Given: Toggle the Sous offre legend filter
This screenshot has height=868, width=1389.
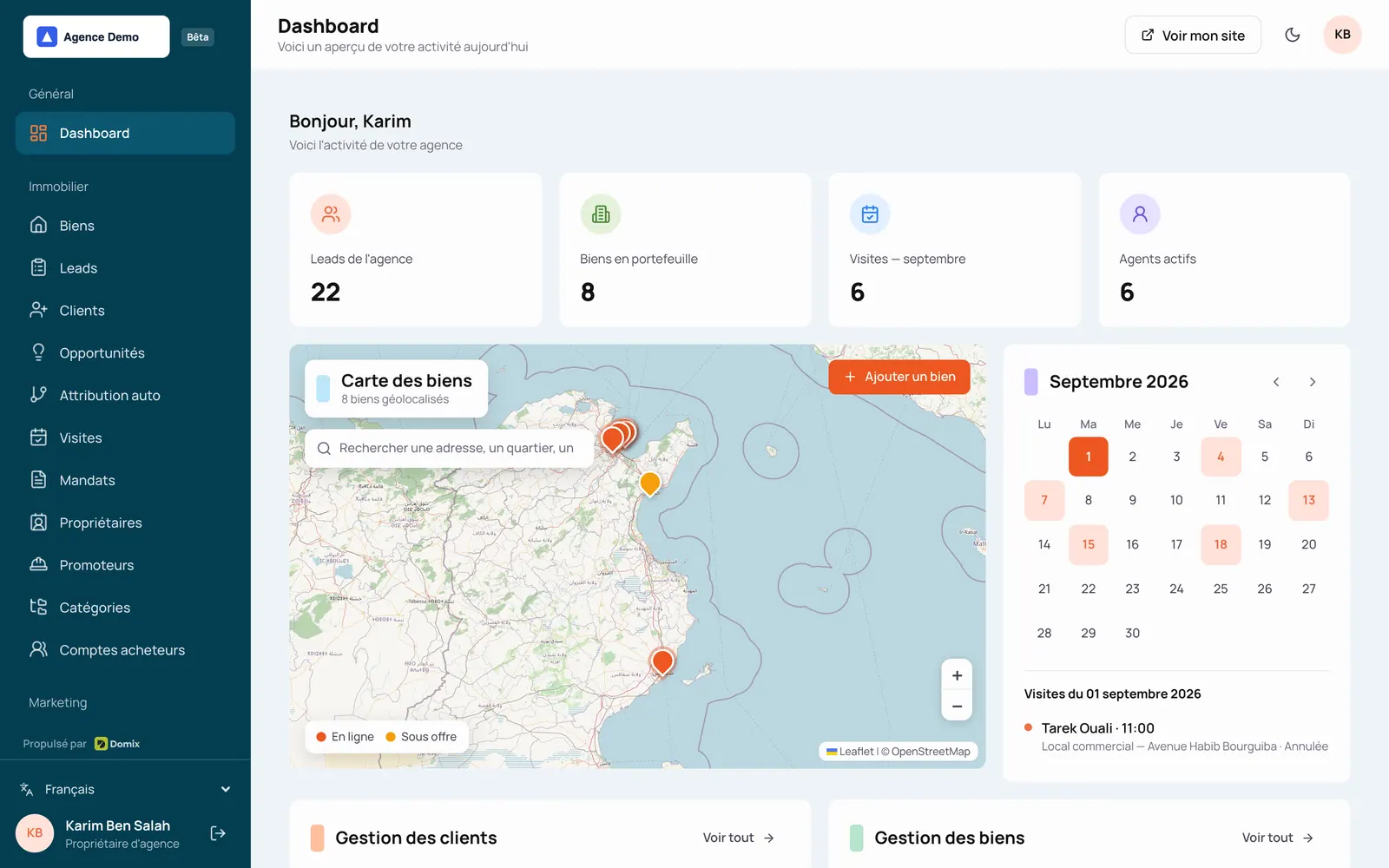Looking at the screenshot, I should tap(421, 737).
